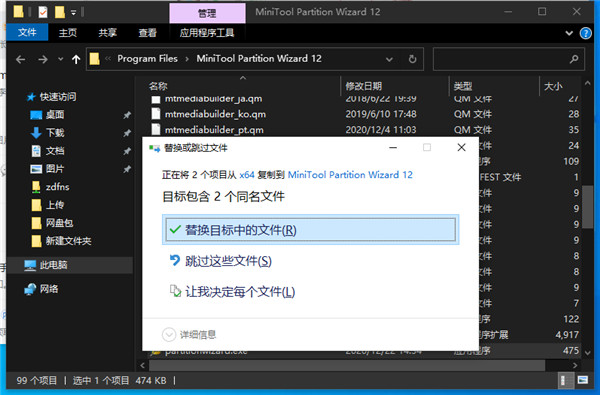The width and height of the screenshot is (600, 395).
Task: Refresh the current folder
Action: click(x=412, y=59)
